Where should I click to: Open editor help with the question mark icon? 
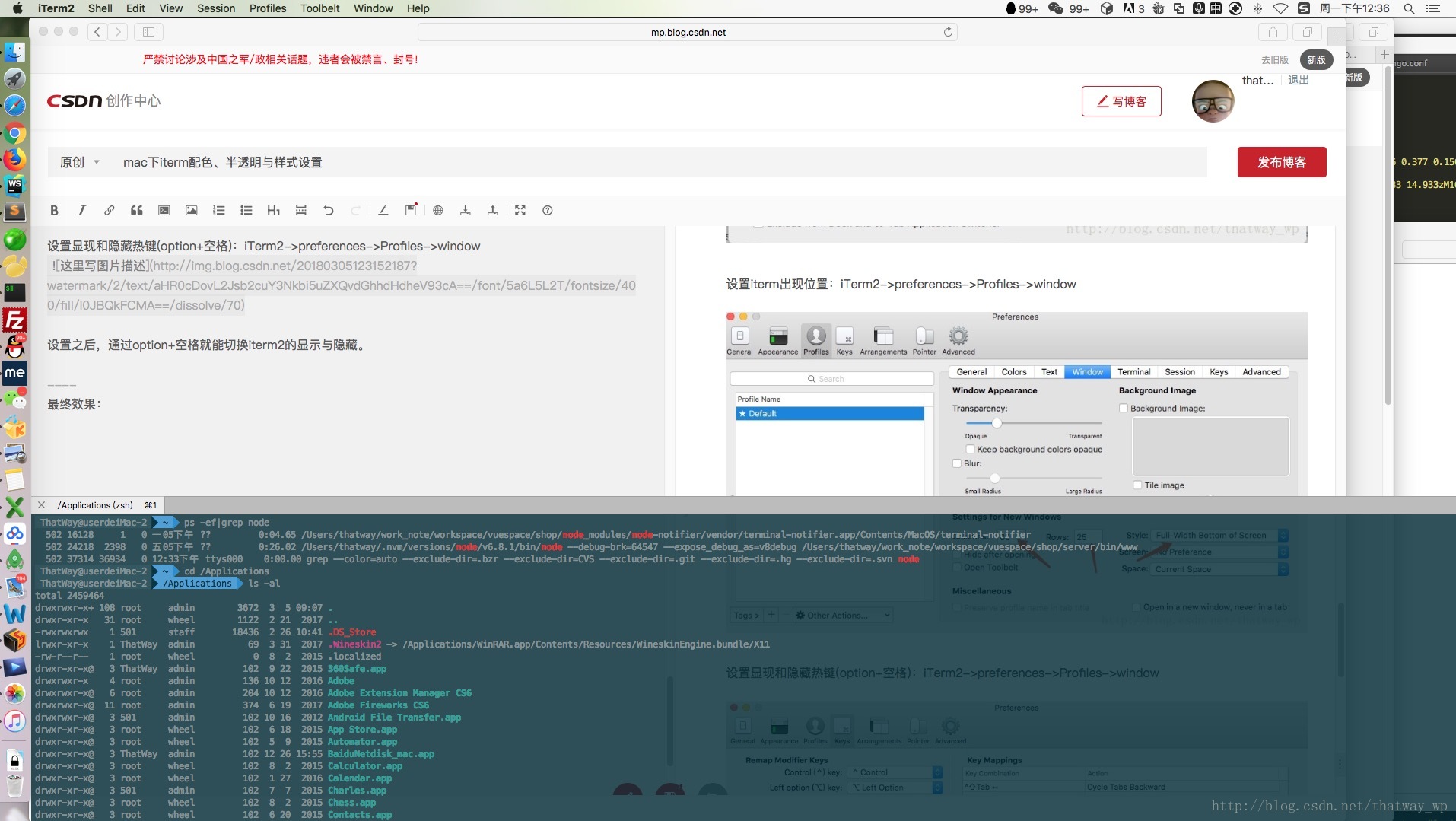tap(547, 211)
